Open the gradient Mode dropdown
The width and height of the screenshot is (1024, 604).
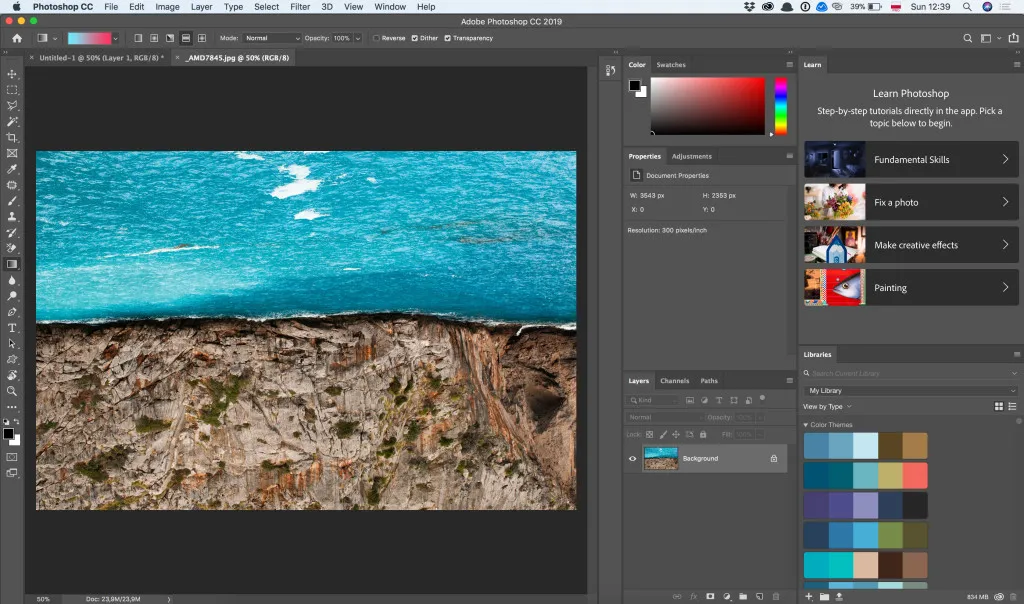(x=272, y=38)
